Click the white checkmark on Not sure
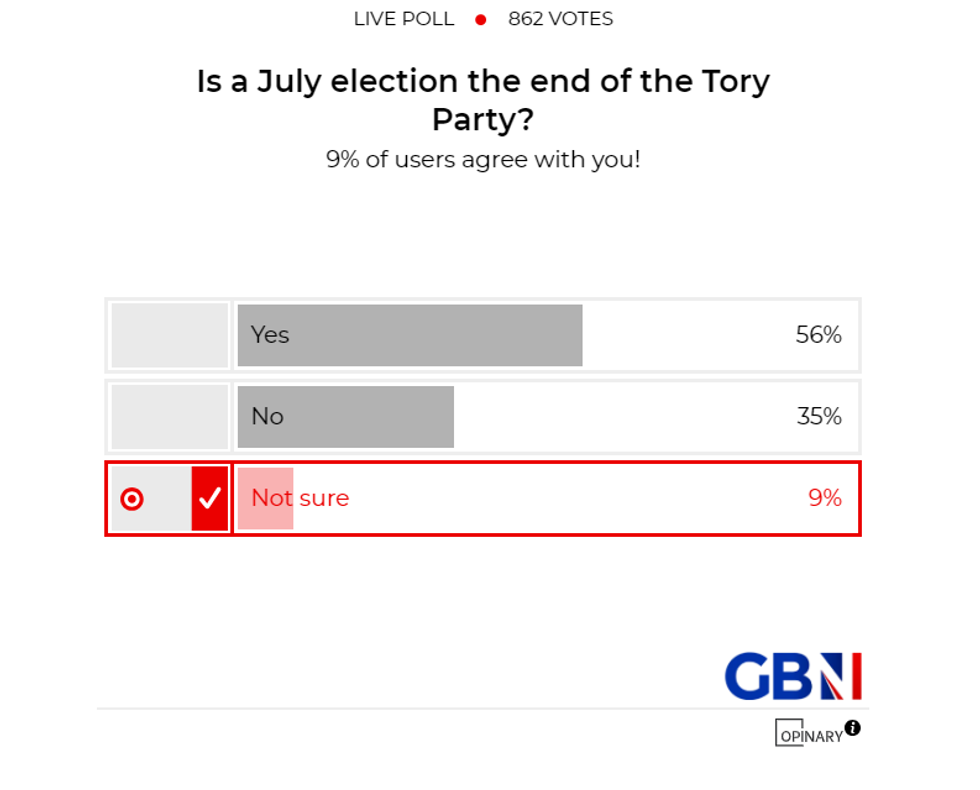 coord(210,498)
